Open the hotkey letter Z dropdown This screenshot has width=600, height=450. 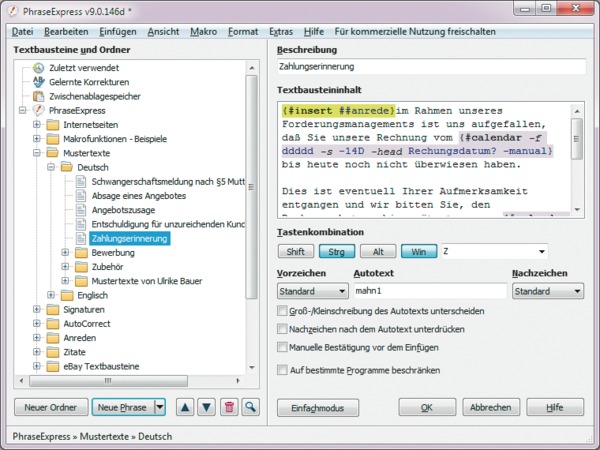[x=541, y=251]
